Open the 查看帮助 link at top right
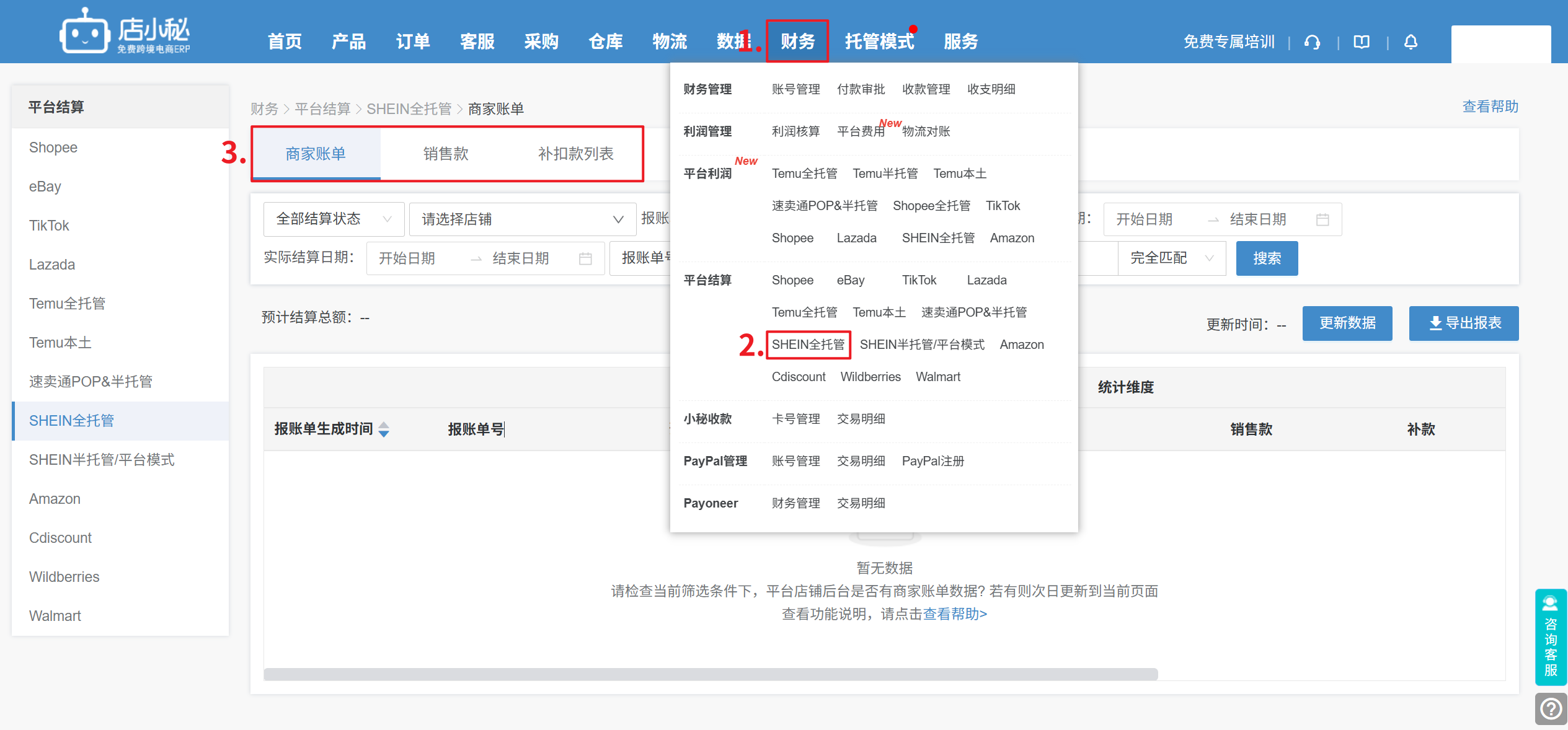The height and width of the screenshot is (730, 1568). click(x=1490, y=107)
